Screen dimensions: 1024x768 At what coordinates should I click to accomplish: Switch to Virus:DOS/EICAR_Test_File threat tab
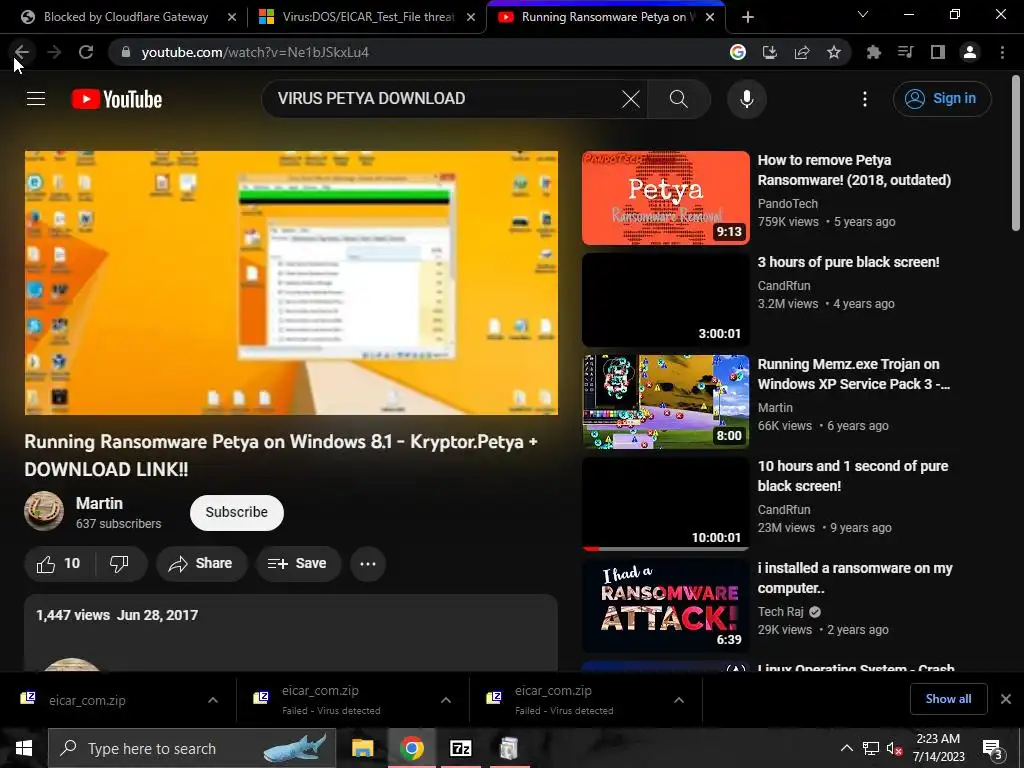368,17
